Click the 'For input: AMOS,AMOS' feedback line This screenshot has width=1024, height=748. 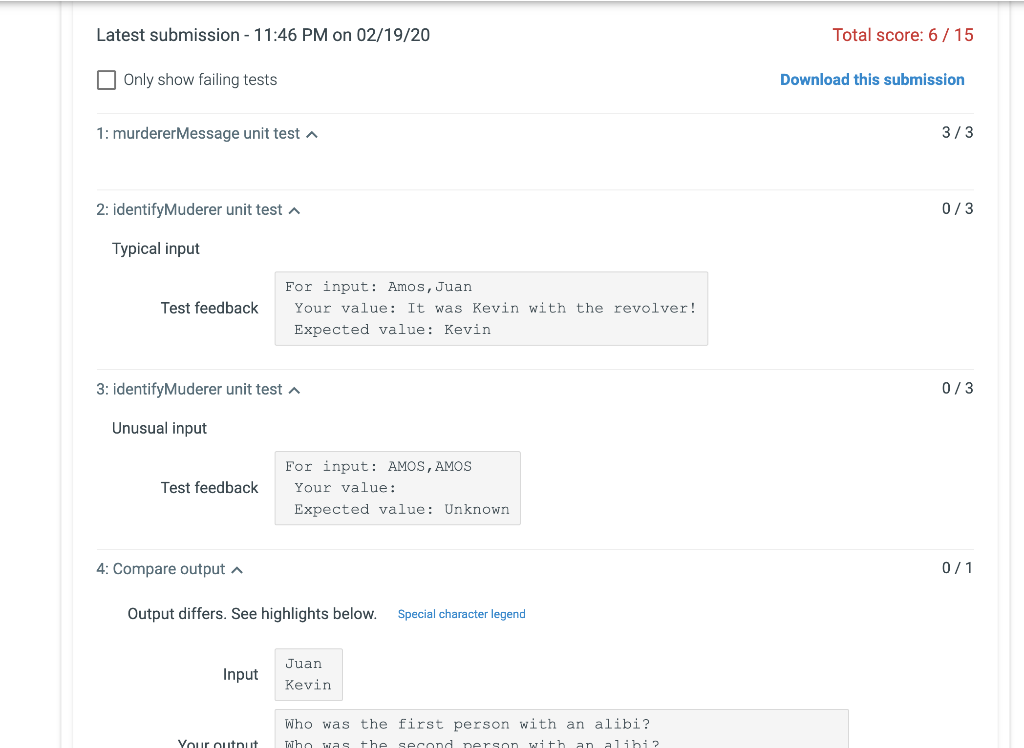tap(378, 466)
